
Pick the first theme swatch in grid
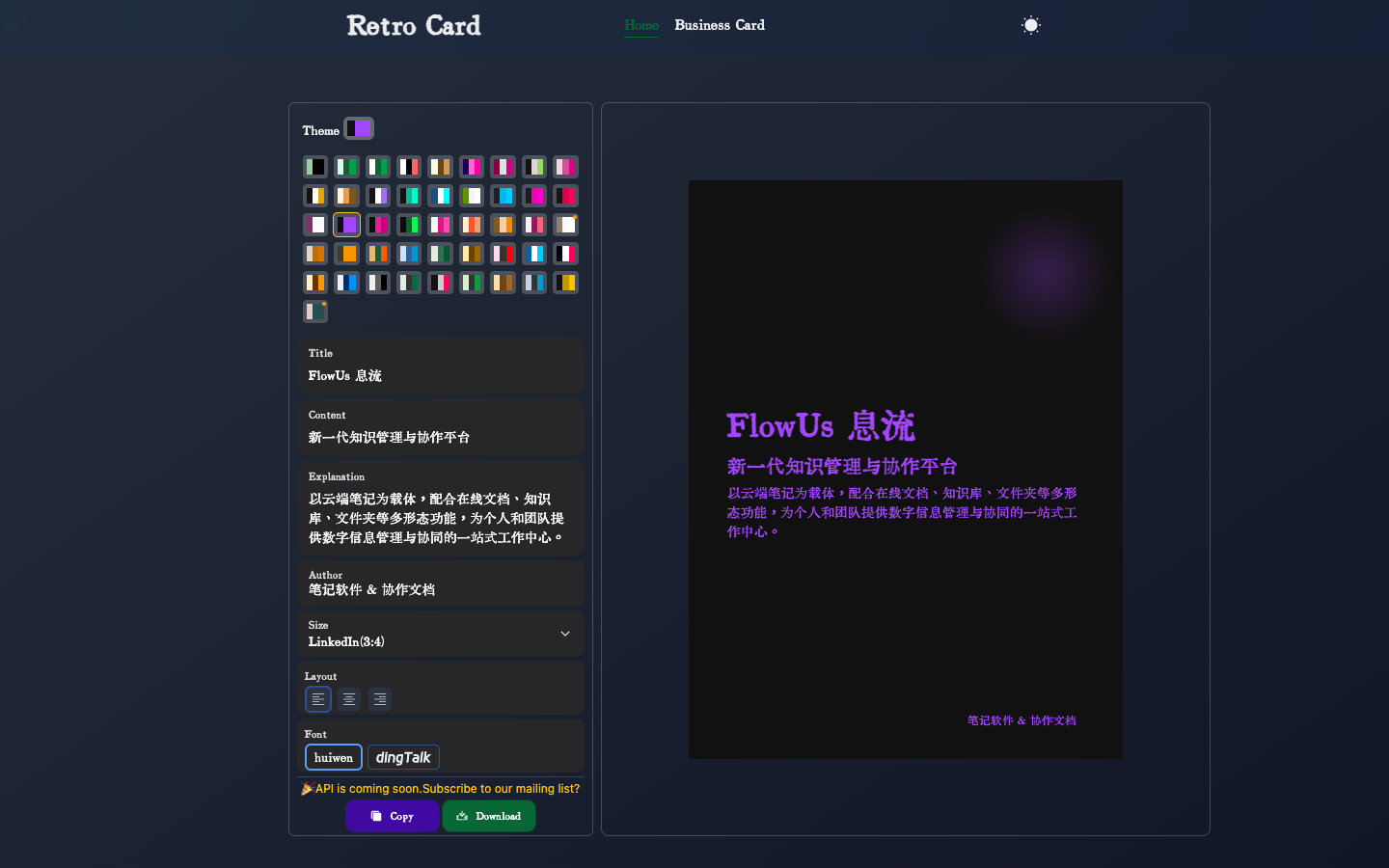315,167
